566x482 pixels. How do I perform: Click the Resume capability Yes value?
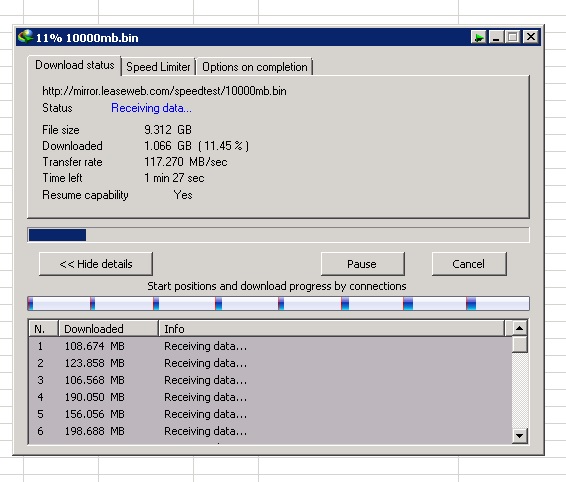click(183, 195)
